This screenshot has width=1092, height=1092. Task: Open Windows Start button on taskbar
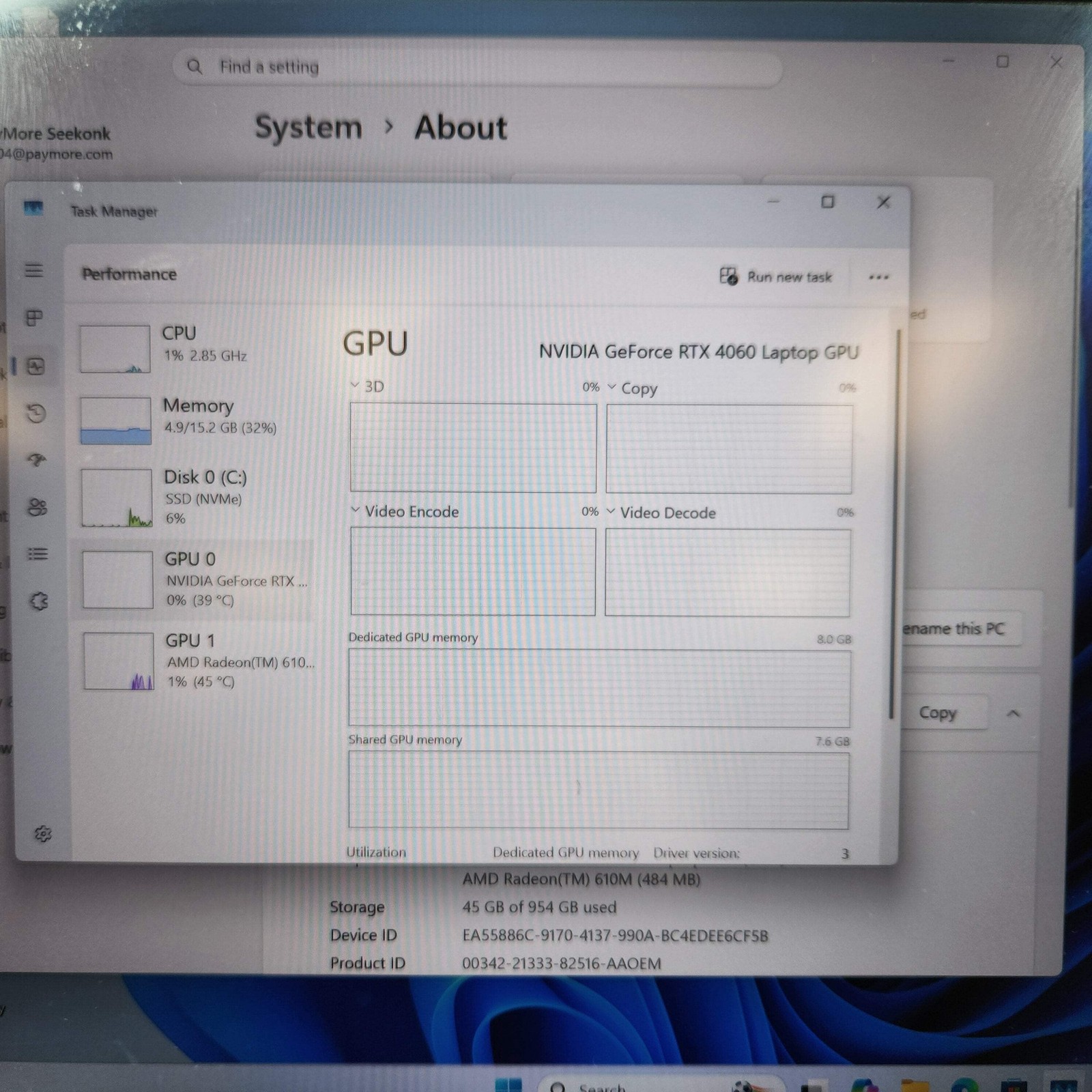(x=508, y=1084)
